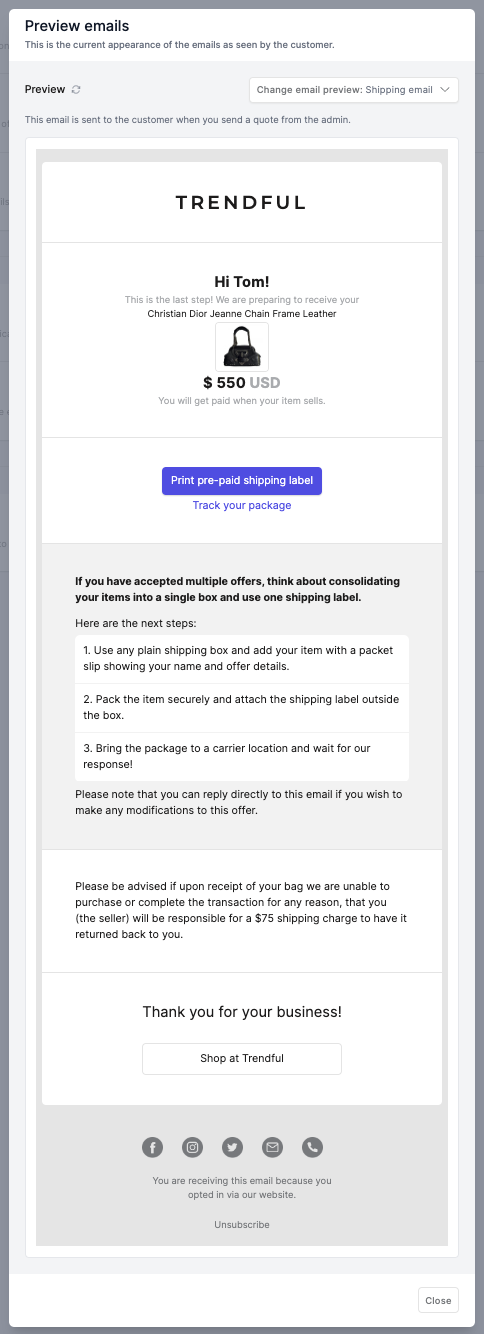484x1334 pixels.
Task: Click the email envelope icon
Action: [x=272, y=1147]
